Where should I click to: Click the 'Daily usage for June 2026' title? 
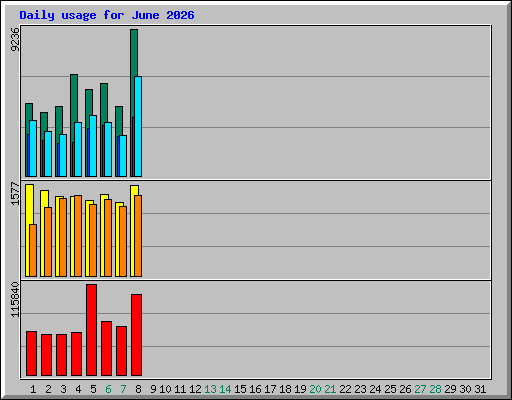[107, 15]
